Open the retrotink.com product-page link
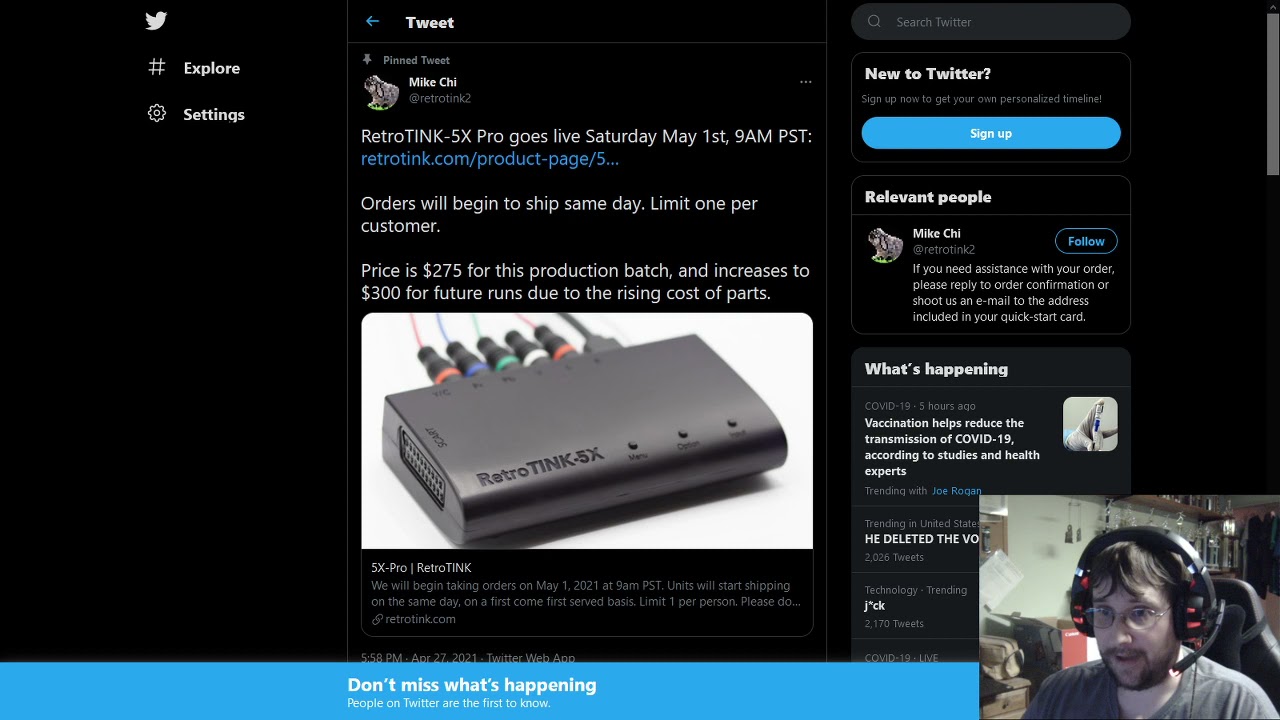 point(490,159)
